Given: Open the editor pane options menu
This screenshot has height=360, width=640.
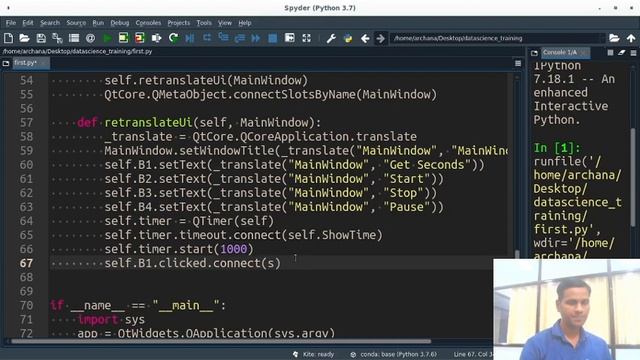Looking at the screenshot, I should click(x=518, y=63).
